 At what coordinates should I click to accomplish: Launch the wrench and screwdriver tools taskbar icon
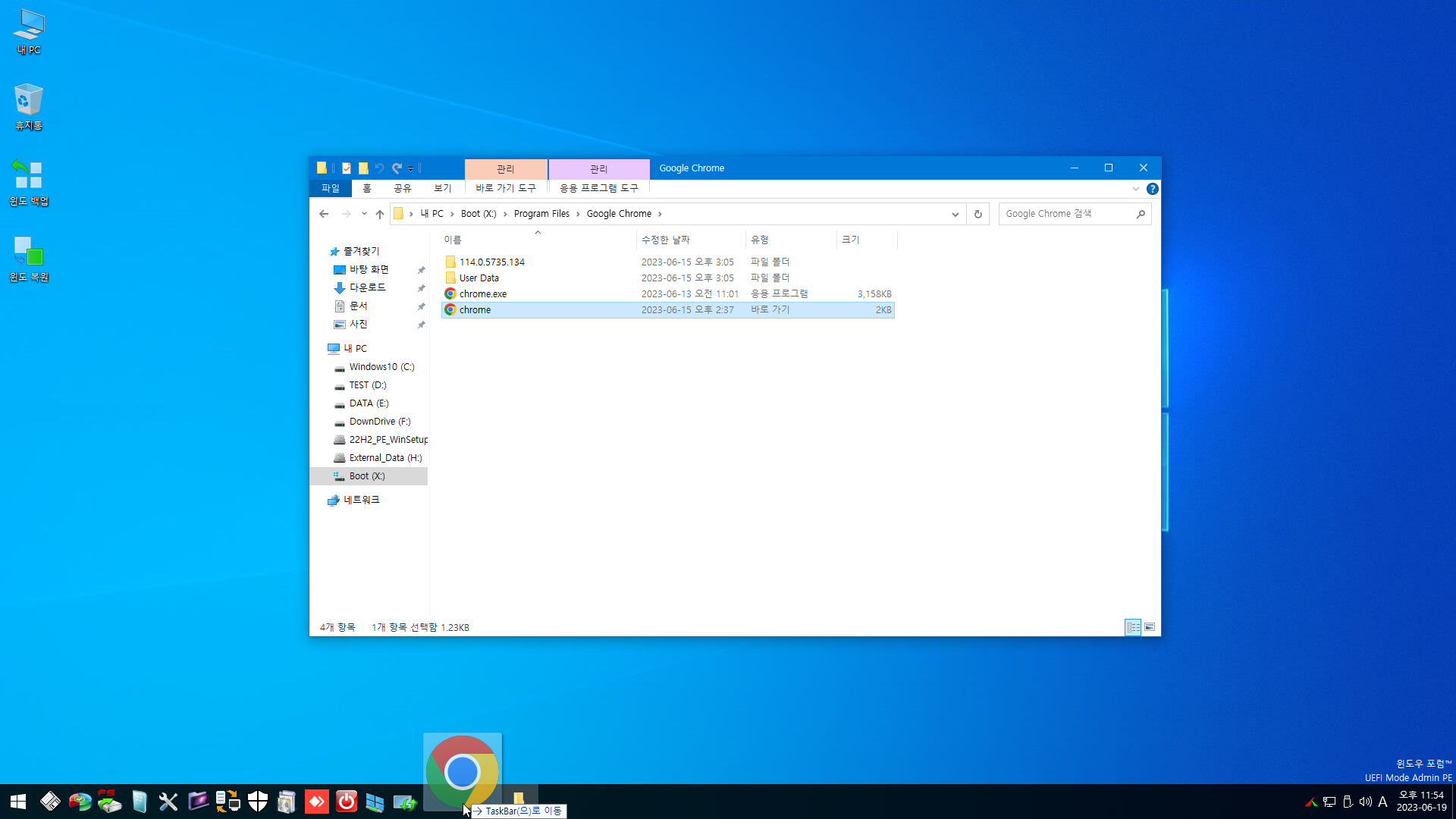tap(168, 802)
